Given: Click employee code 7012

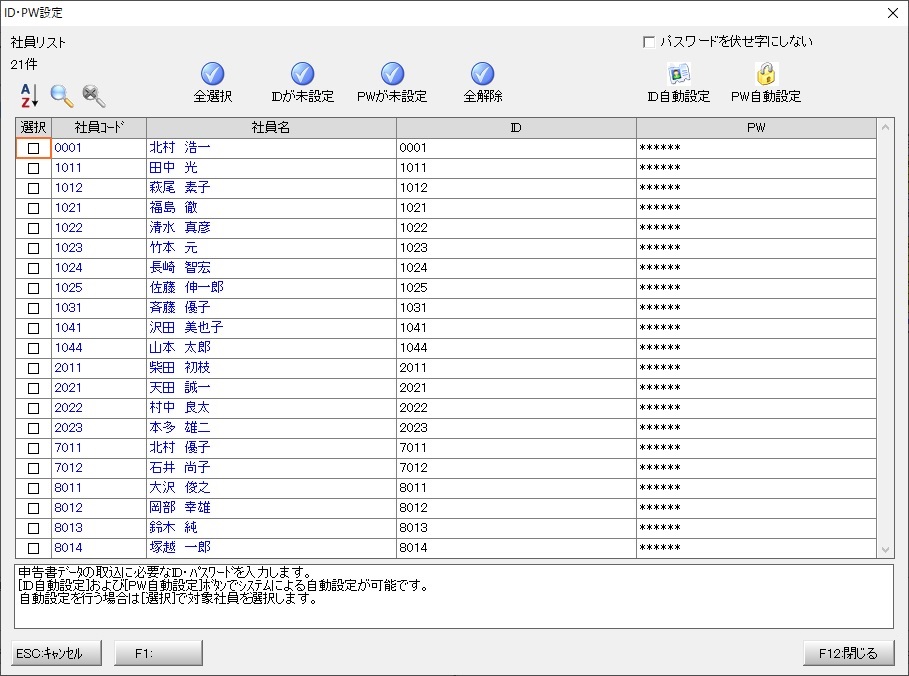Looking at the screenshot, I should 99,468.
